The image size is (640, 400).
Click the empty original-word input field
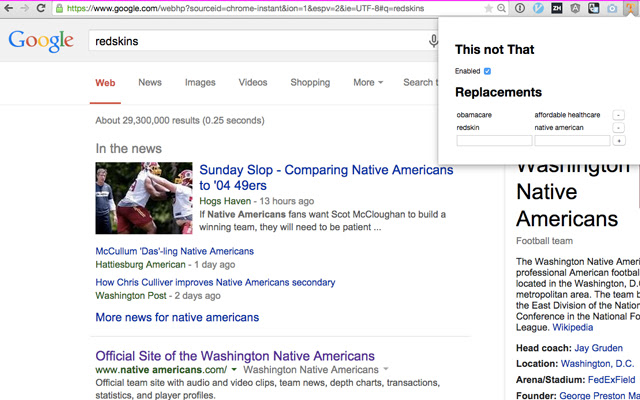pyautogui.click(x=494, y=141)
